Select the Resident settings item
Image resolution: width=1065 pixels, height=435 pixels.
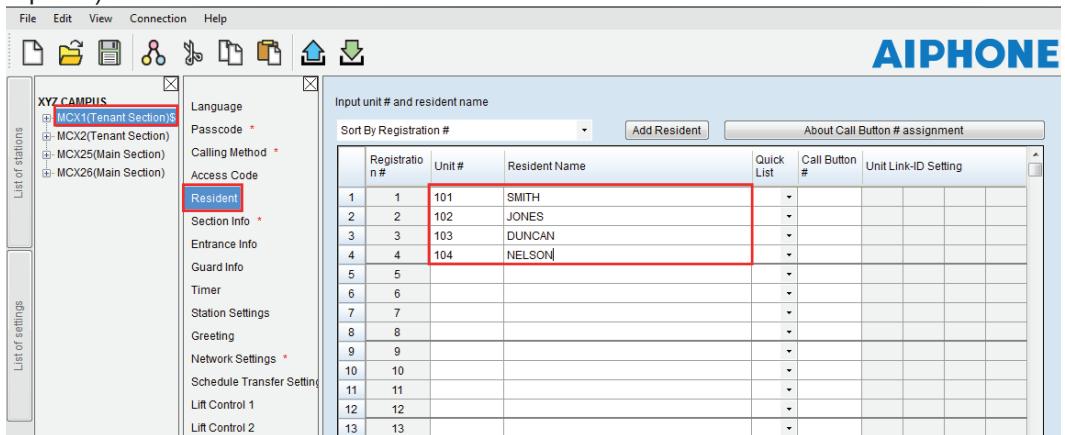213,198
